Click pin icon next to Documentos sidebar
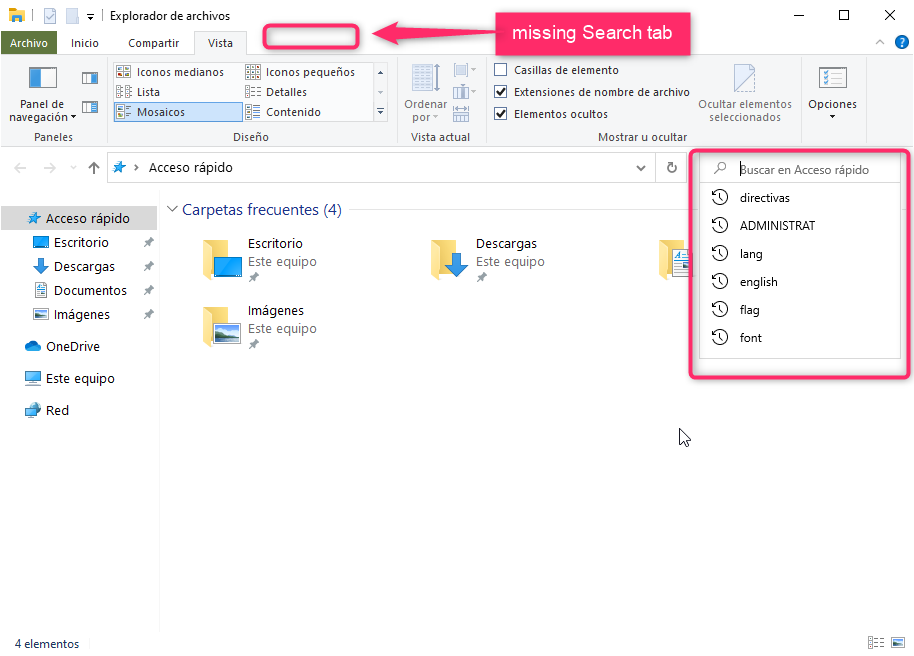 (149, 290)
